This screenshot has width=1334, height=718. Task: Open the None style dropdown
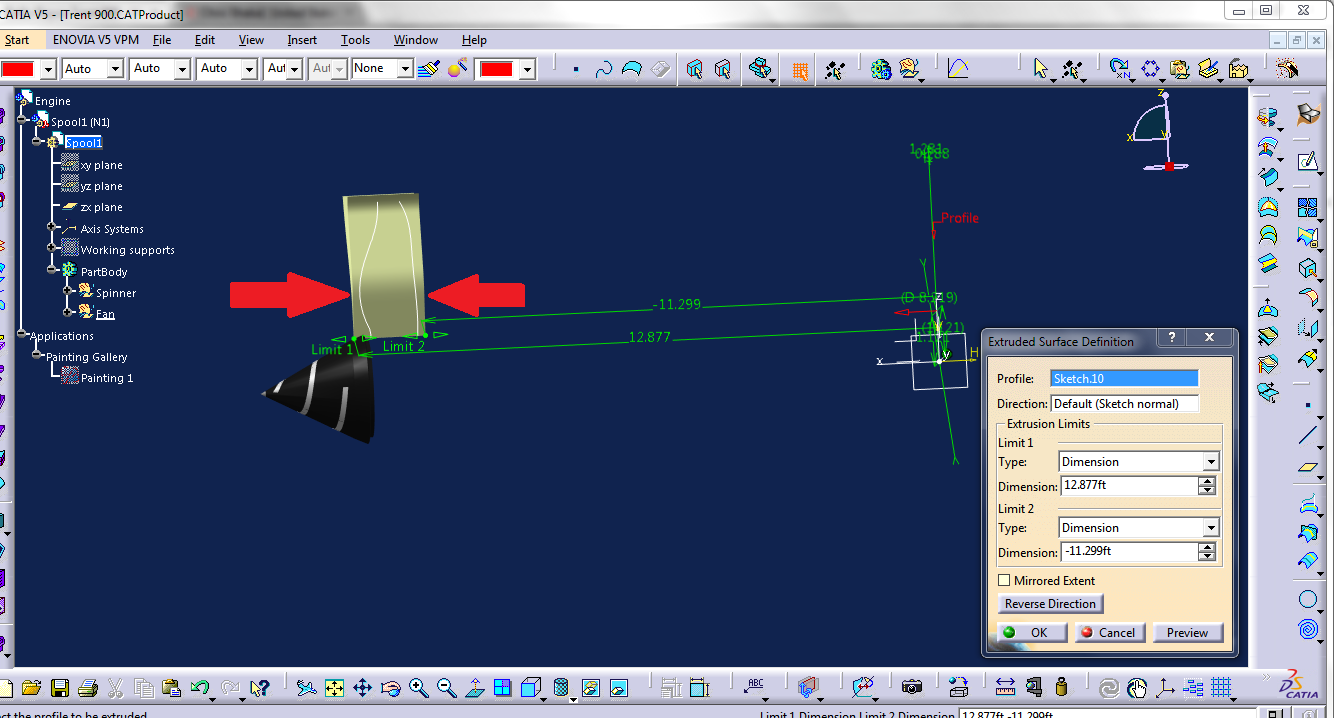tap(405, 68)
